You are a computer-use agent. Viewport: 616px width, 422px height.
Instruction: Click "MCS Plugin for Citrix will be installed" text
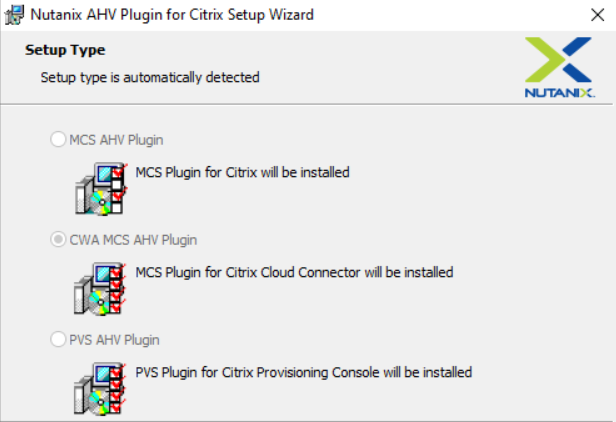[242, 172]
